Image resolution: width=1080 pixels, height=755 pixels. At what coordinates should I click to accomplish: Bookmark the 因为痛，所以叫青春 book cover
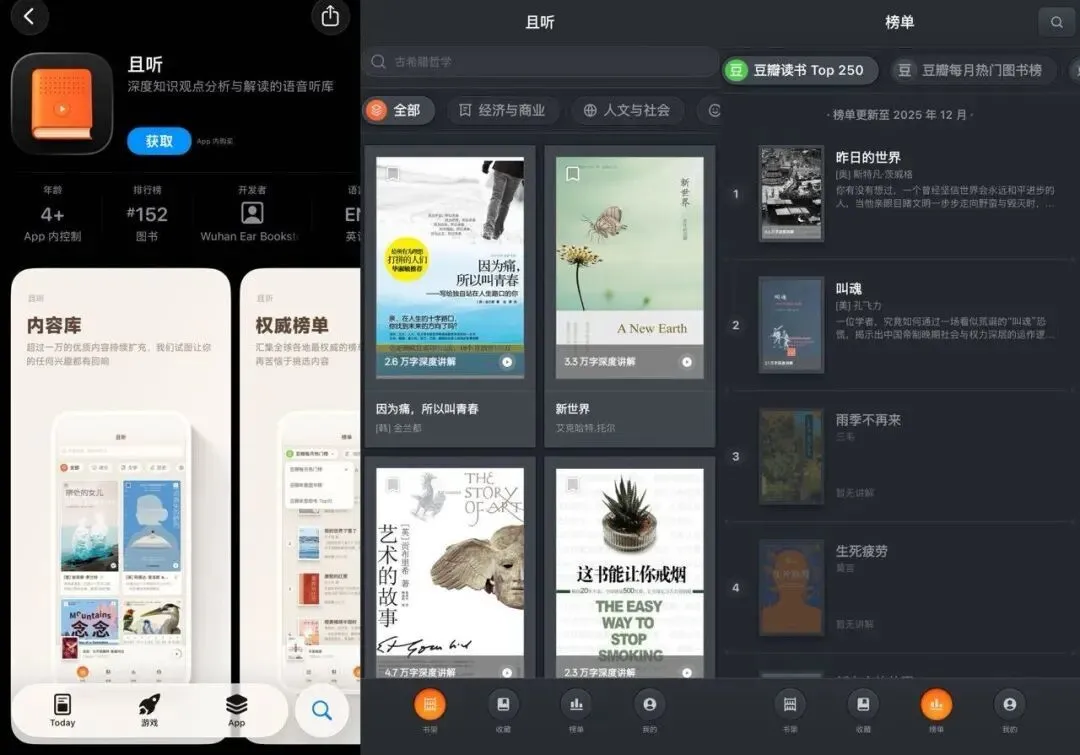393,174
